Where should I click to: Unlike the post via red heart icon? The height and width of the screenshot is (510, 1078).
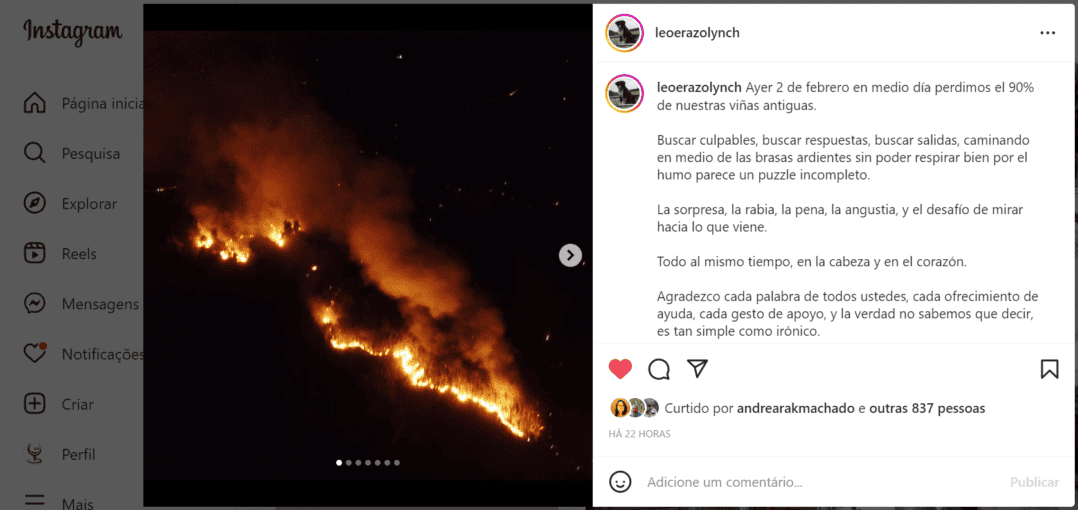pos(620,369)
